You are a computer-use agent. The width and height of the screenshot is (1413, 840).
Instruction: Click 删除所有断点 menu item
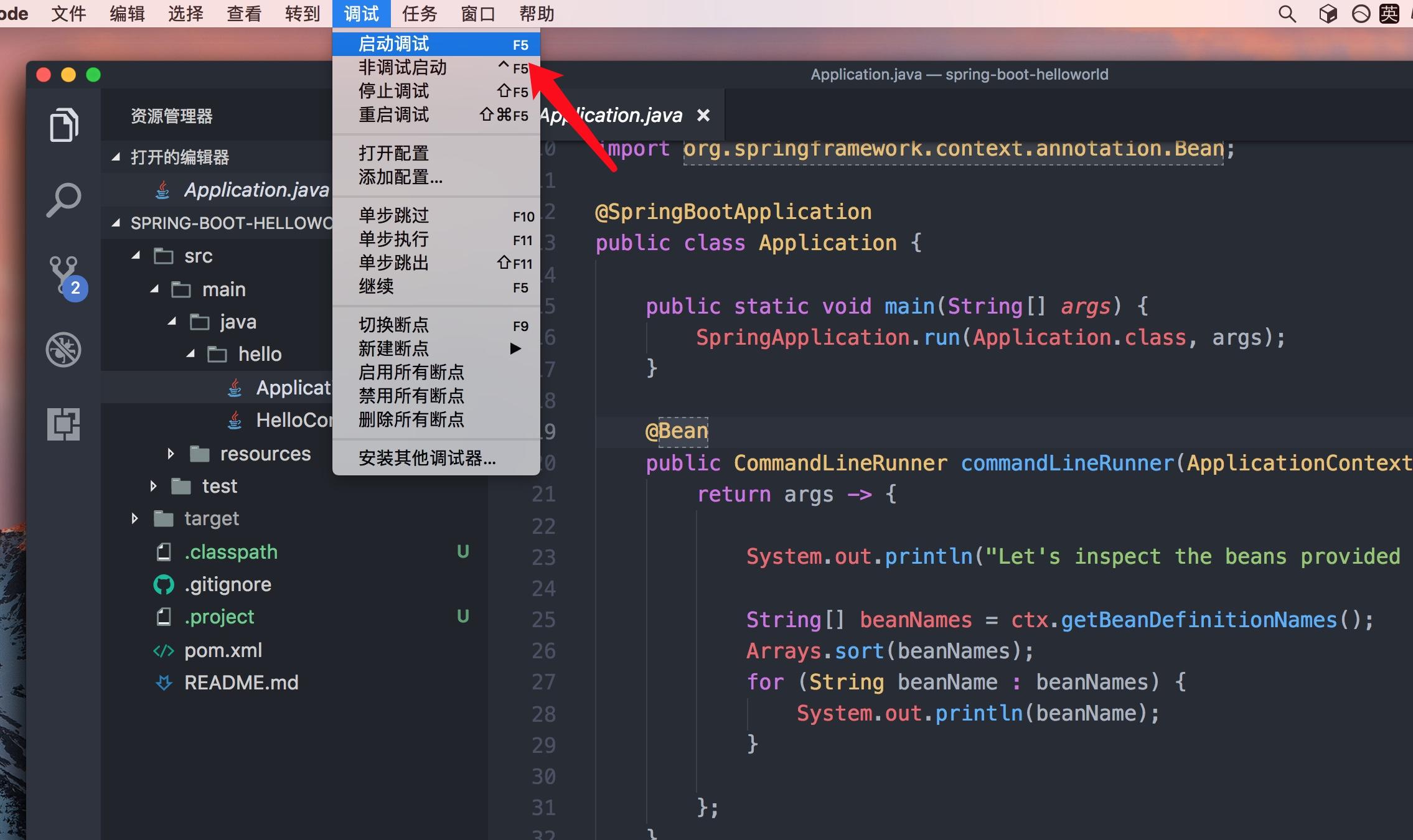[411, 419]
